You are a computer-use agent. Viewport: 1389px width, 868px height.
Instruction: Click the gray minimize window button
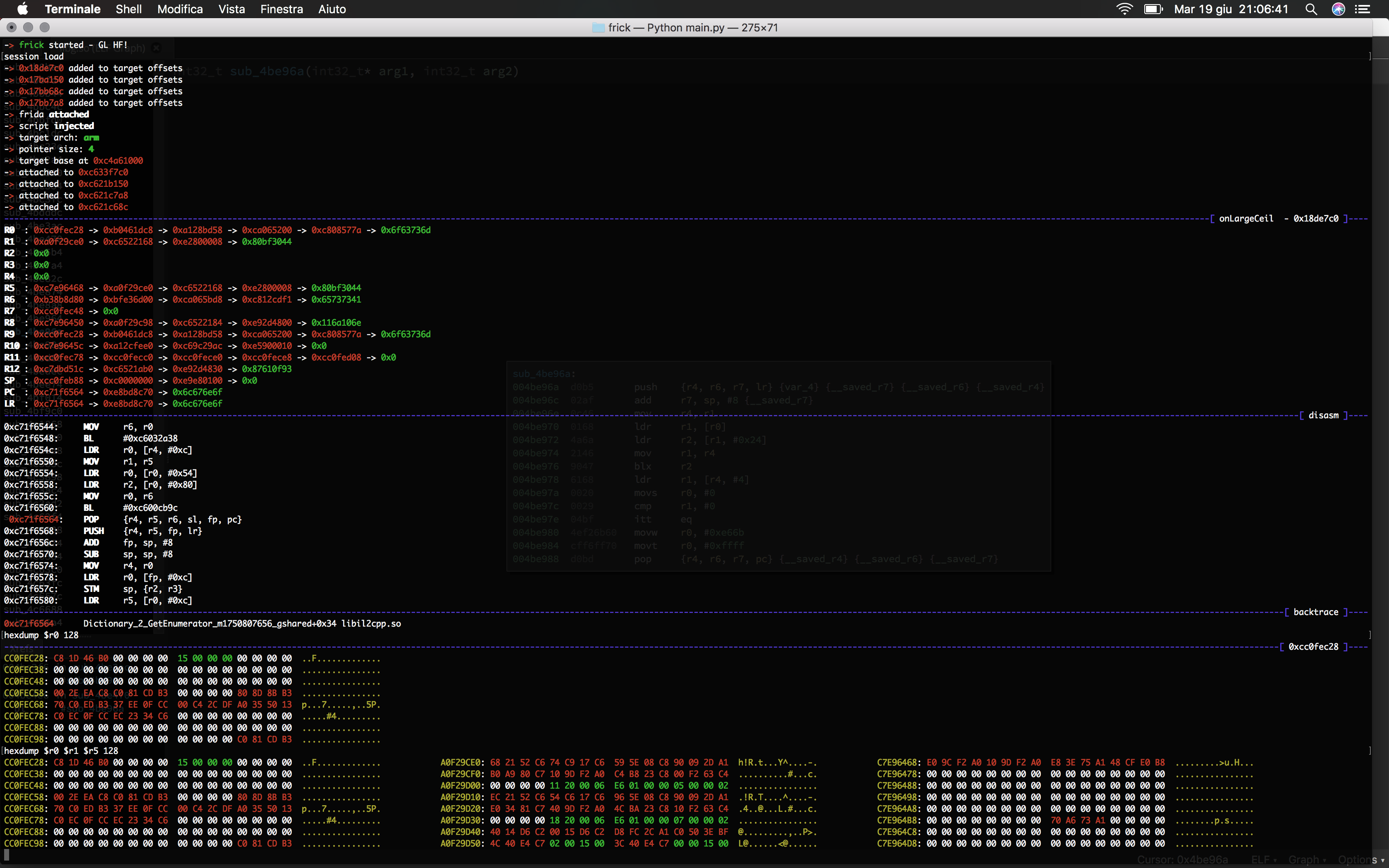point(28,27)
